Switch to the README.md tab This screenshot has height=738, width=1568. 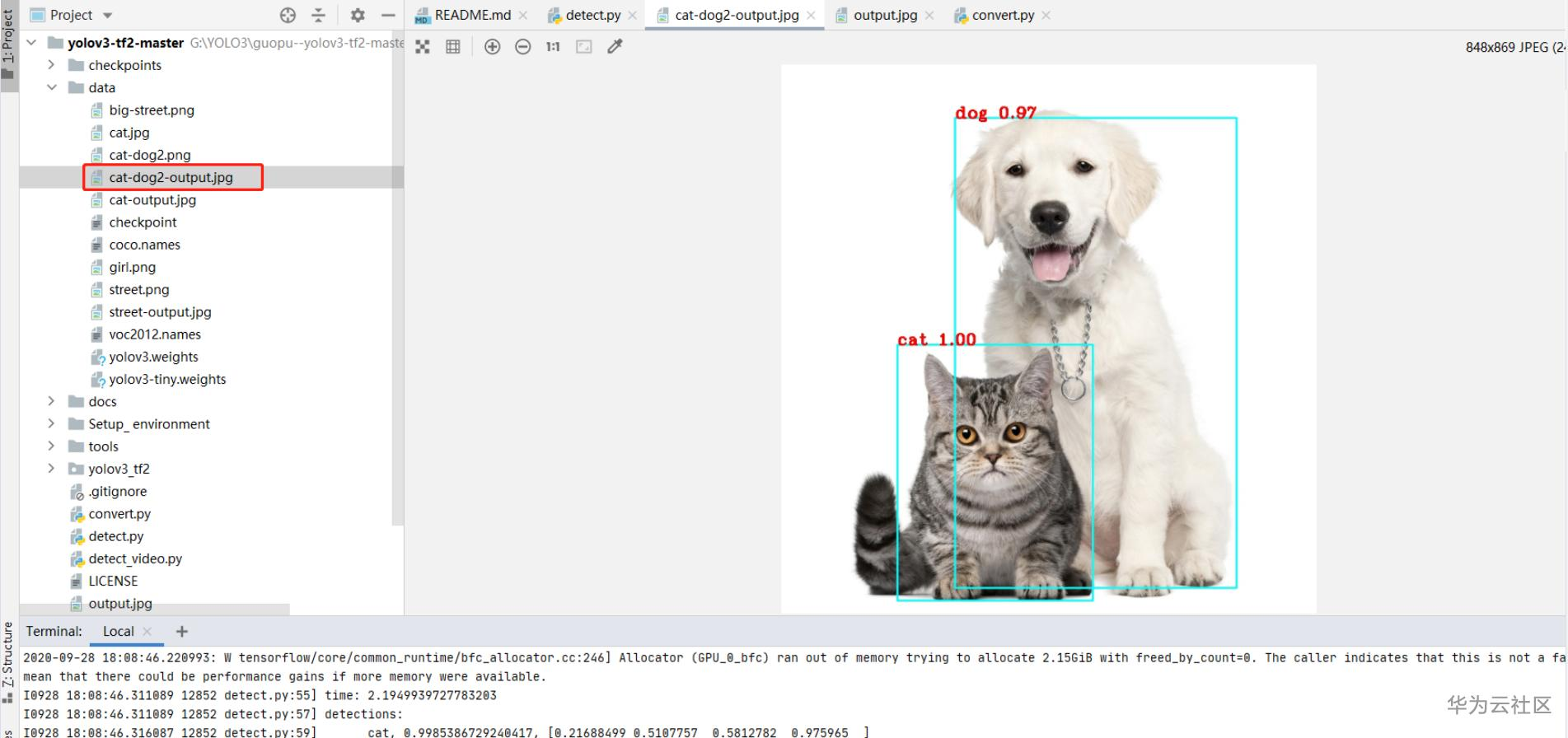tap(472, 15)
